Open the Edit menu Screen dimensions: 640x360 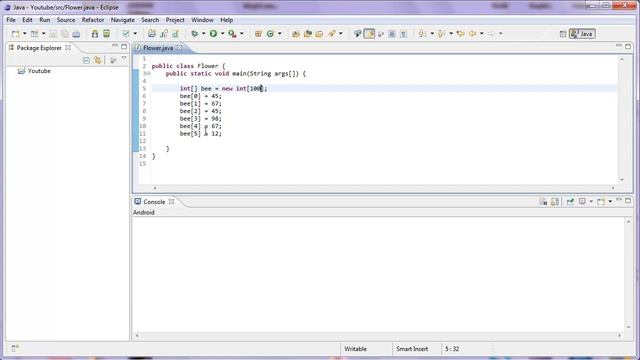[27, 20]
